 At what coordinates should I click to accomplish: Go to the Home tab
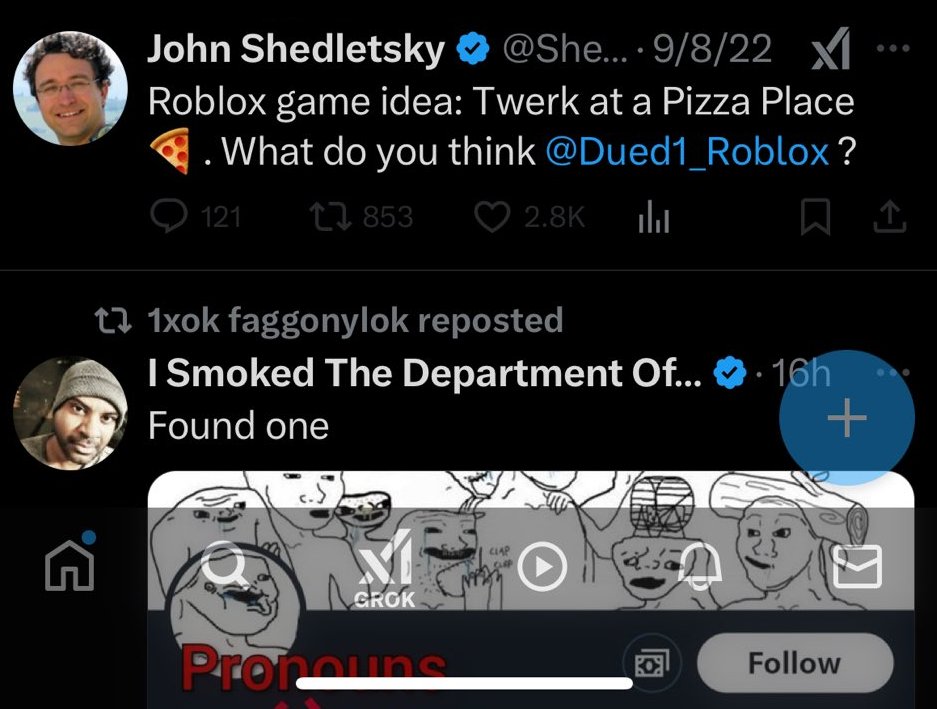pyautogui.click(x=70, y=566)
